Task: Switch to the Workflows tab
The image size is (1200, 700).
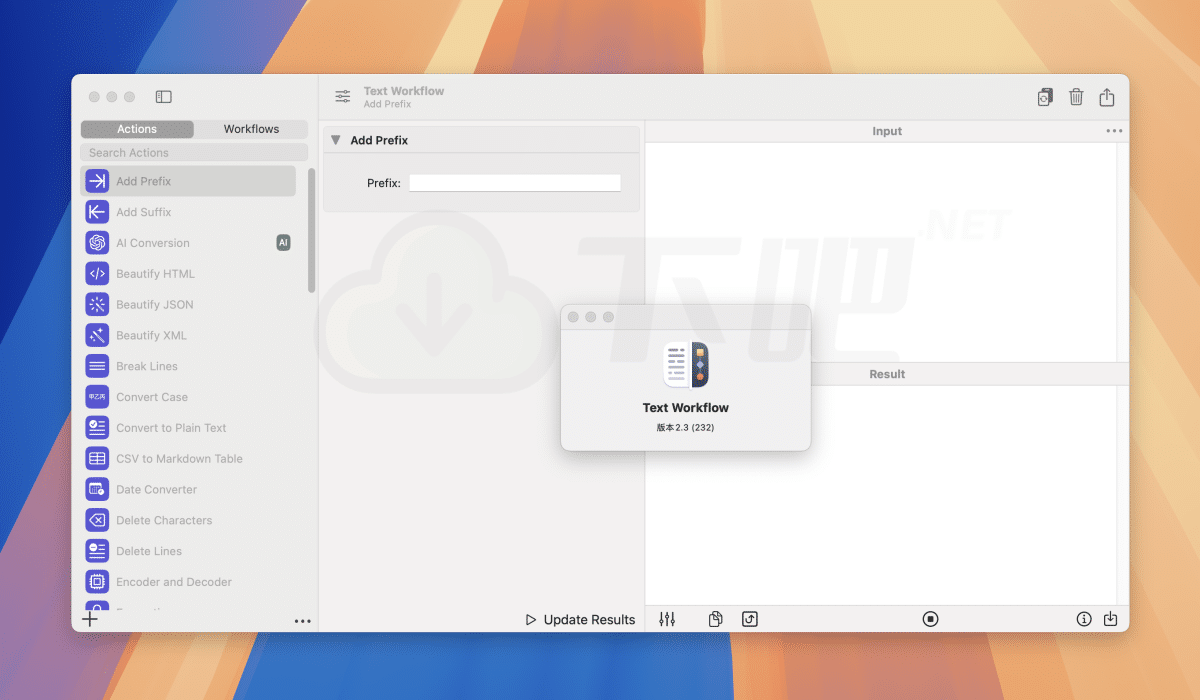Action: [x=251, y=129]
